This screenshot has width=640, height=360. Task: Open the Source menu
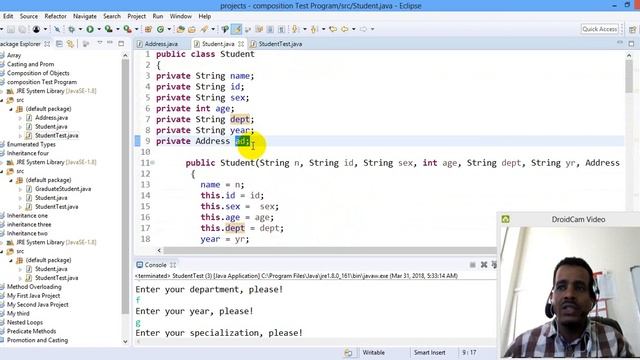coord(29,16)
